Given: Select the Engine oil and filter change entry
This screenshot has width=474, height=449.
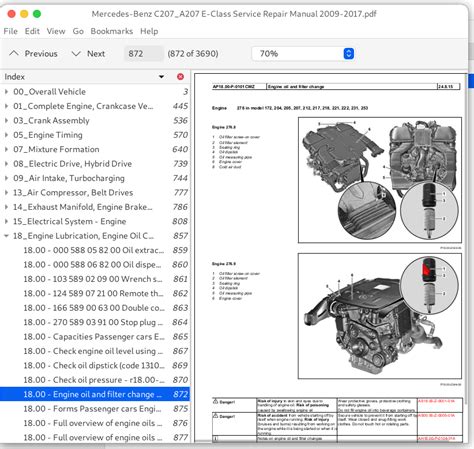Looking at the screenshot, I should pos(95,394).
